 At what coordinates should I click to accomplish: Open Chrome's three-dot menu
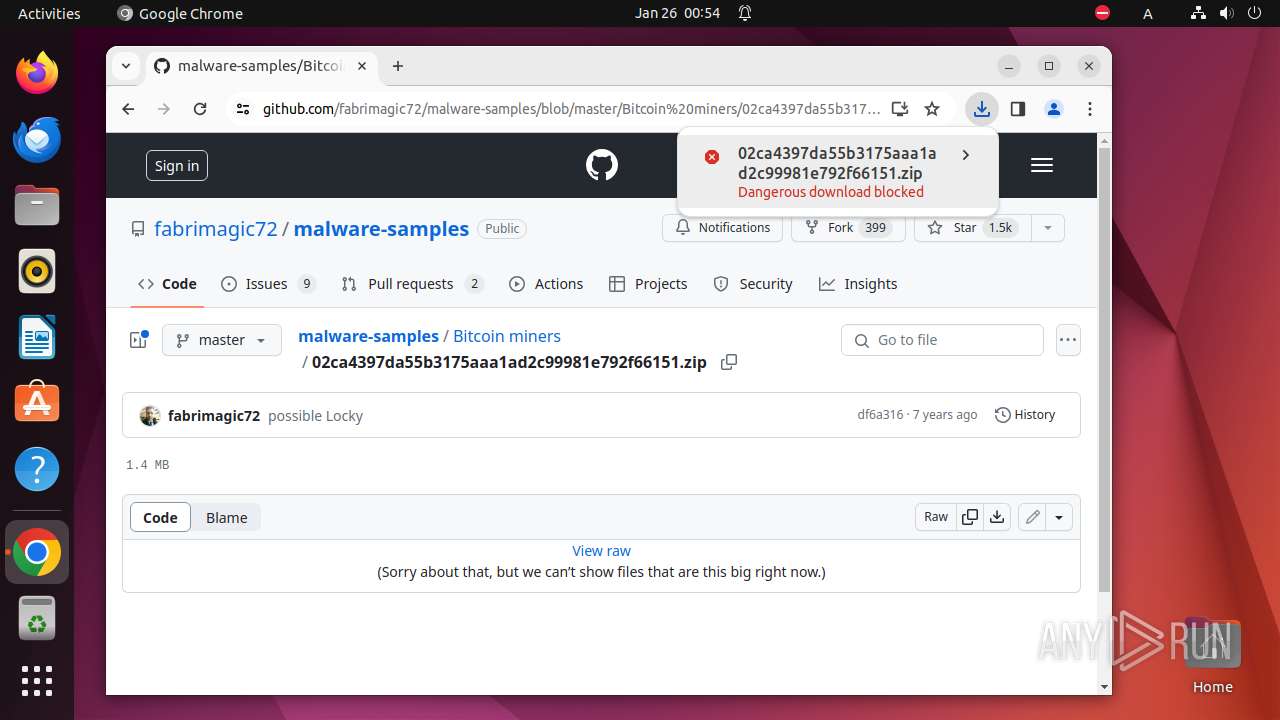click(x=1090, y=109)
